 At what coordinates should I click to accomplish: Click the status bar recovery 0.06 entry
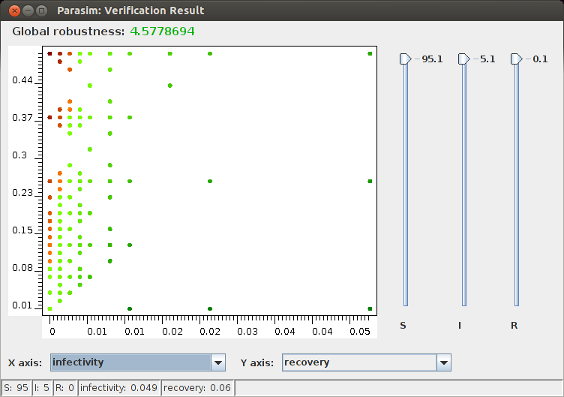[197, 388]
